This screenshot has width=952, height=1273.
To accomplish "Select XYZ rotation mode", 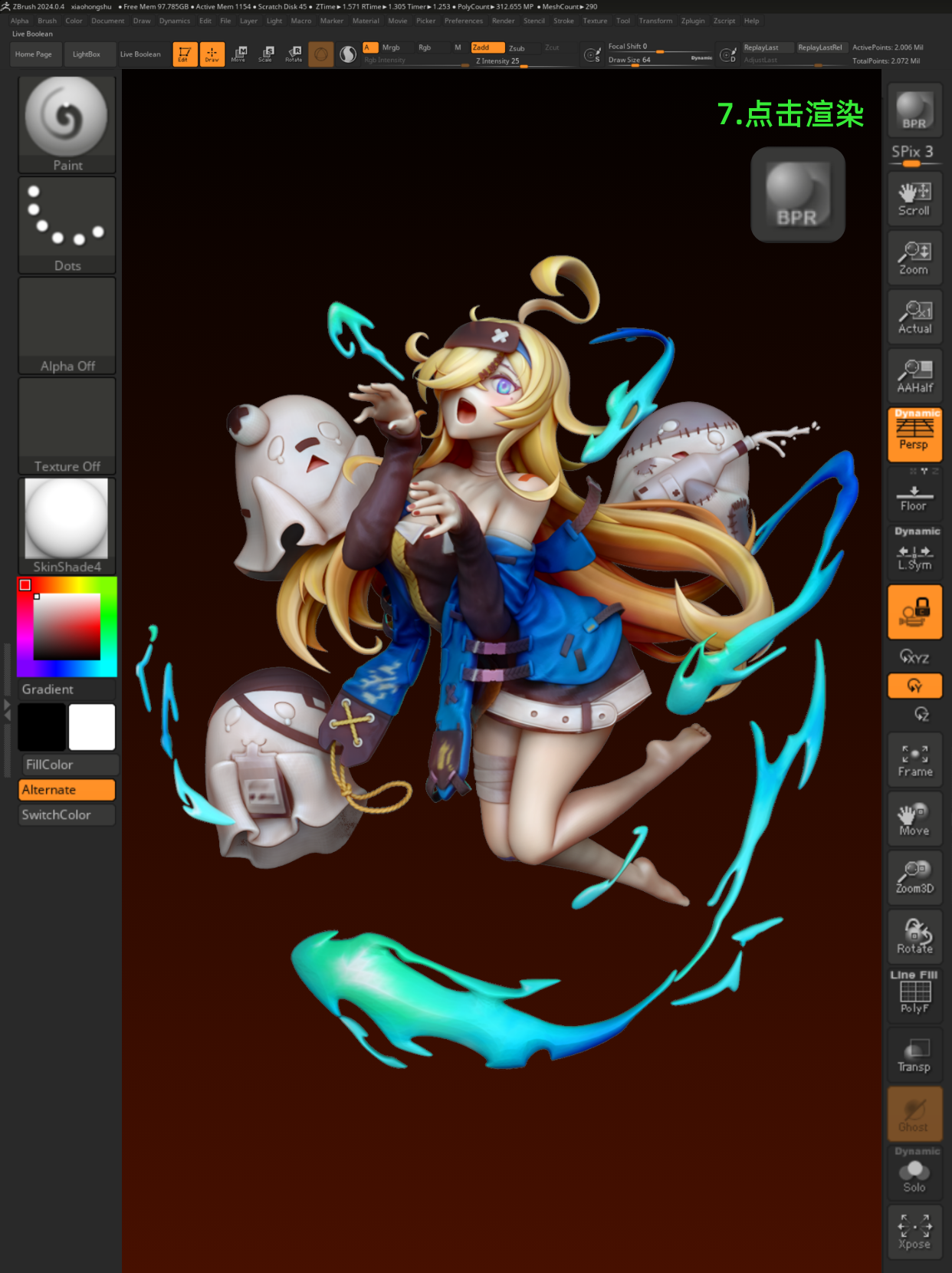I will 914,657.
